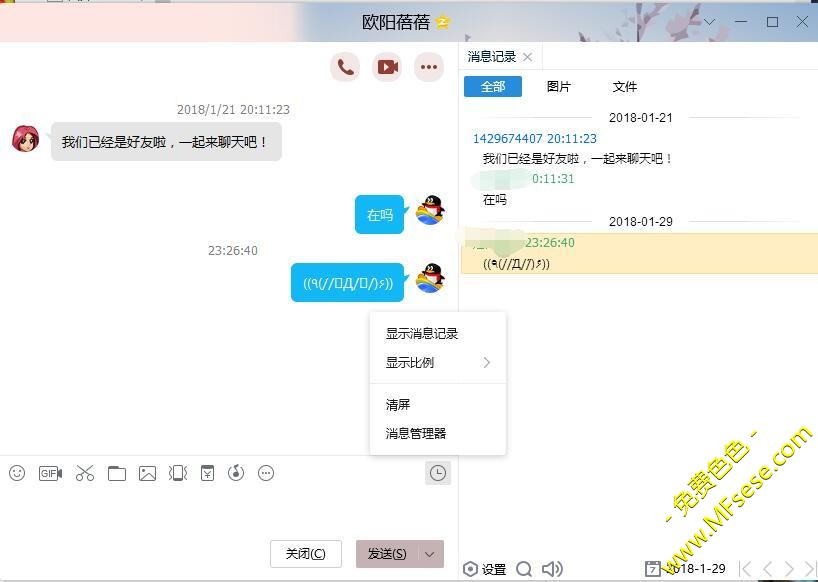Start a video call
The image size is (818, 582).
pyautogui.click(x=387, y=67)
